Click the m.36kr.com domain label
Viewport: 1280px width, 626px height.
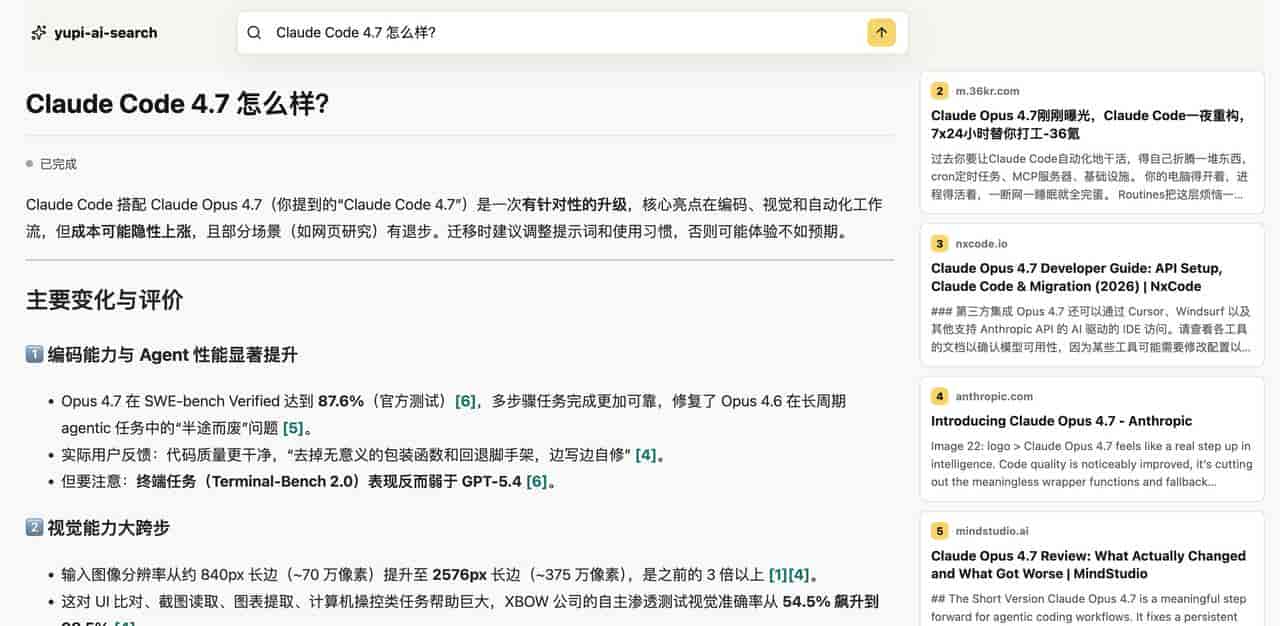[987, 91]
